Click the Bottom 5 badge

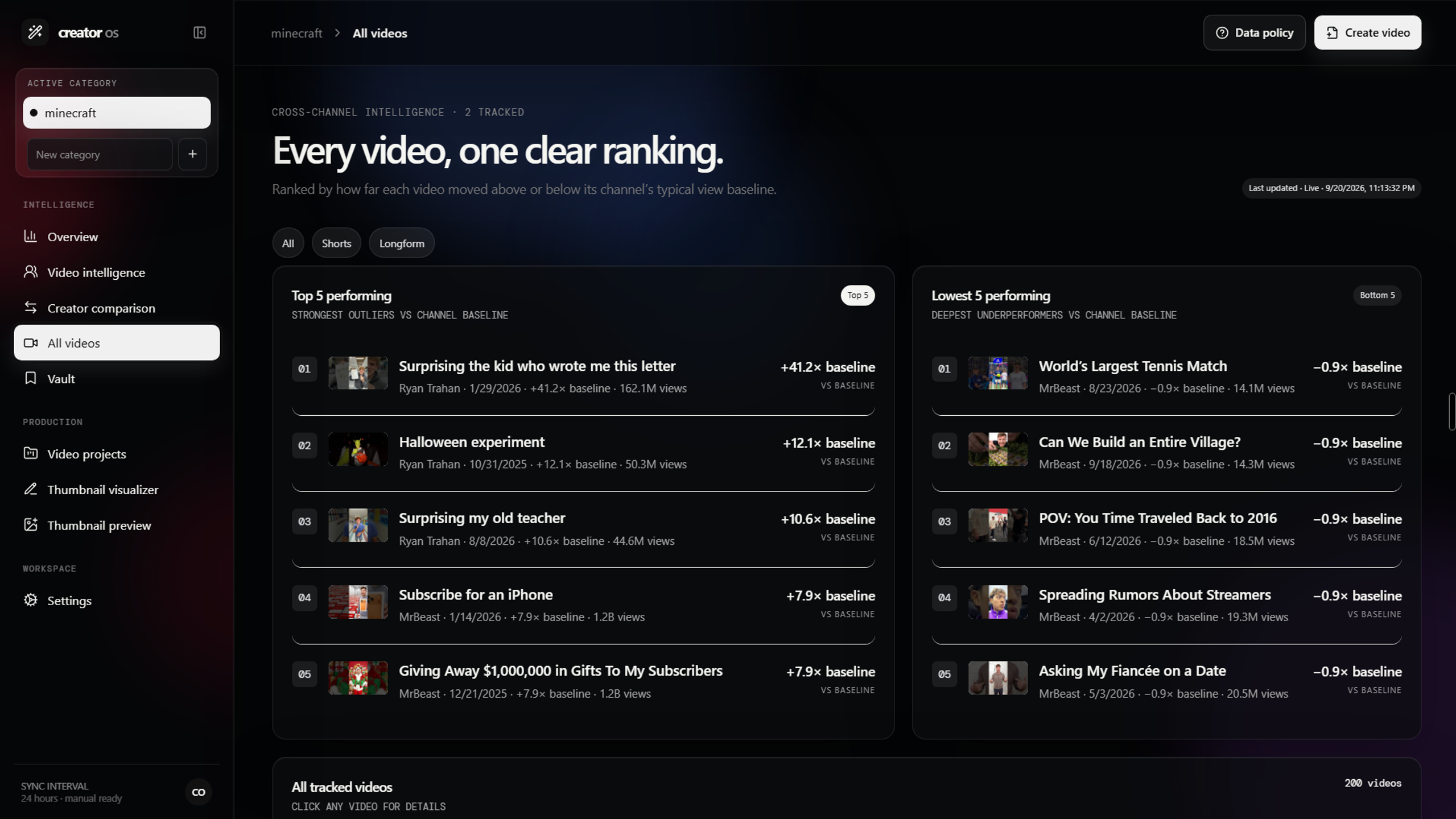coord(1377,295)
